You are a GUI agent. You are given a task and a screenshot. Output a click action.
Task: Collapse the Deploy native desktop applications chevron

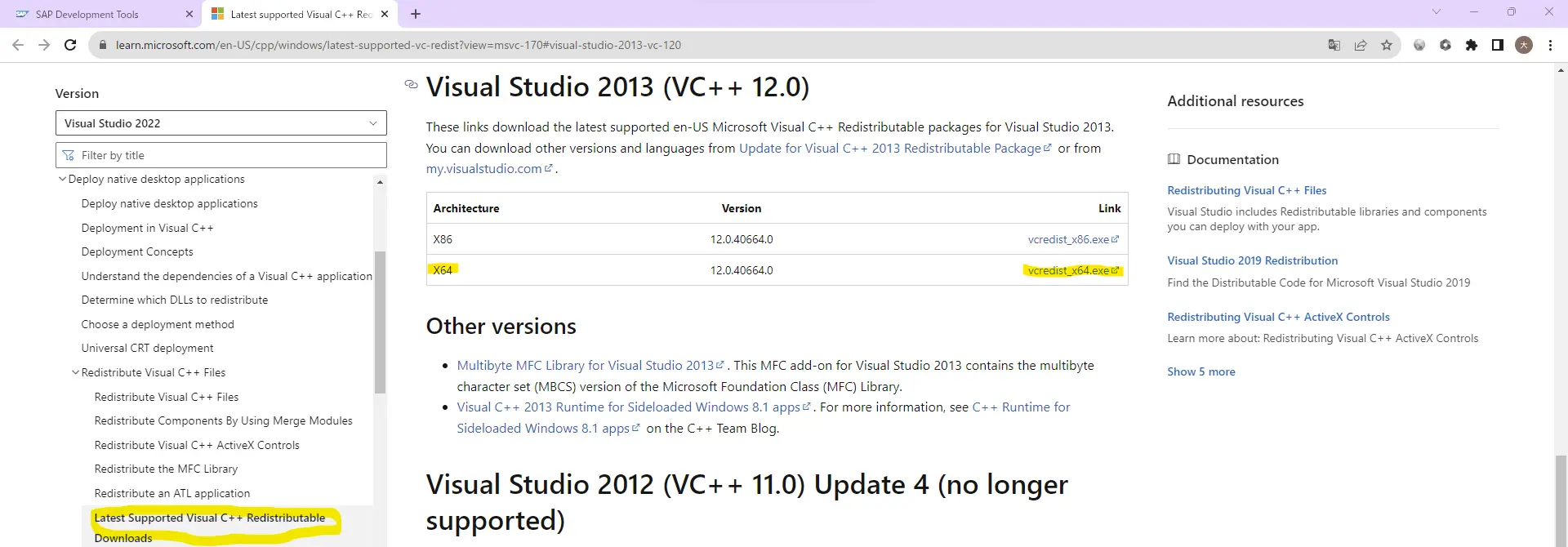(62, 179)
